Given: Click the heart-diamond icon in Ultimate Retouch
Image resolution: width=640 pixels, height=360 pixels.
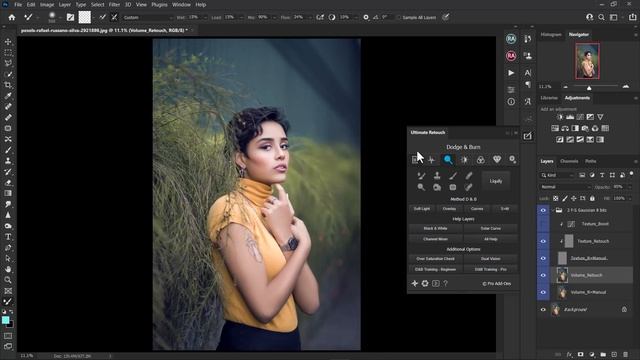Looking at the screenshot, I should (x=497, y=160).
